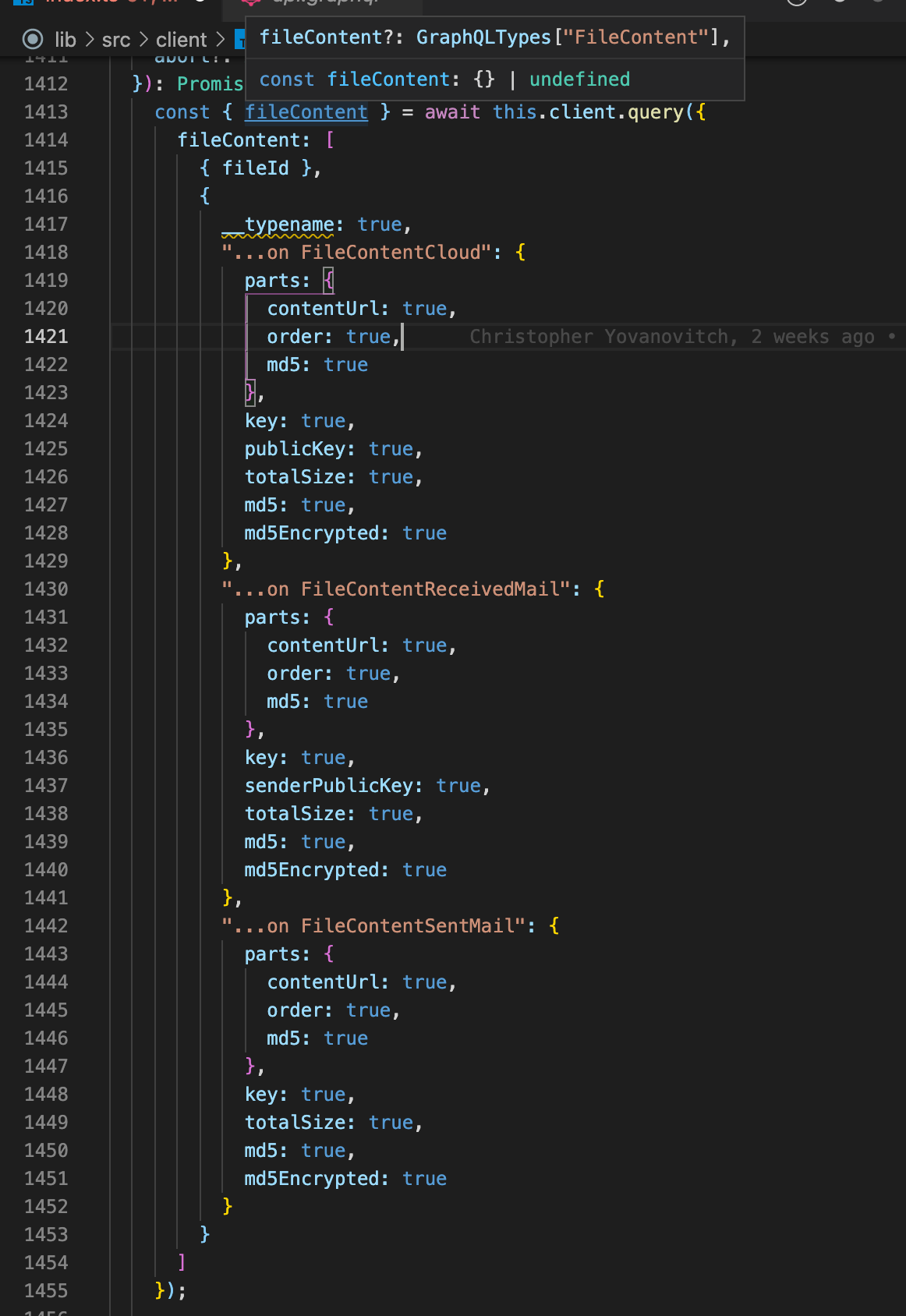Click 'md5Encrypted' on line 1428
This screenshot has width=906, height=1316.
coord(312,533)
